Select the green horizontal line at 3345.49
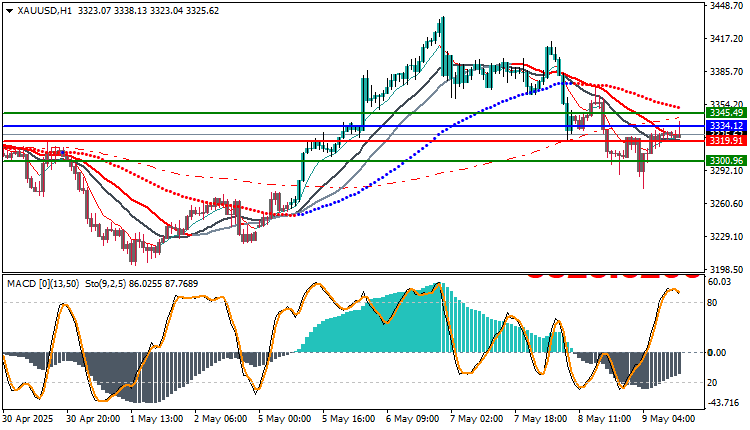The height and width of the screenshot is (430, 750). [x=354, y=113]
